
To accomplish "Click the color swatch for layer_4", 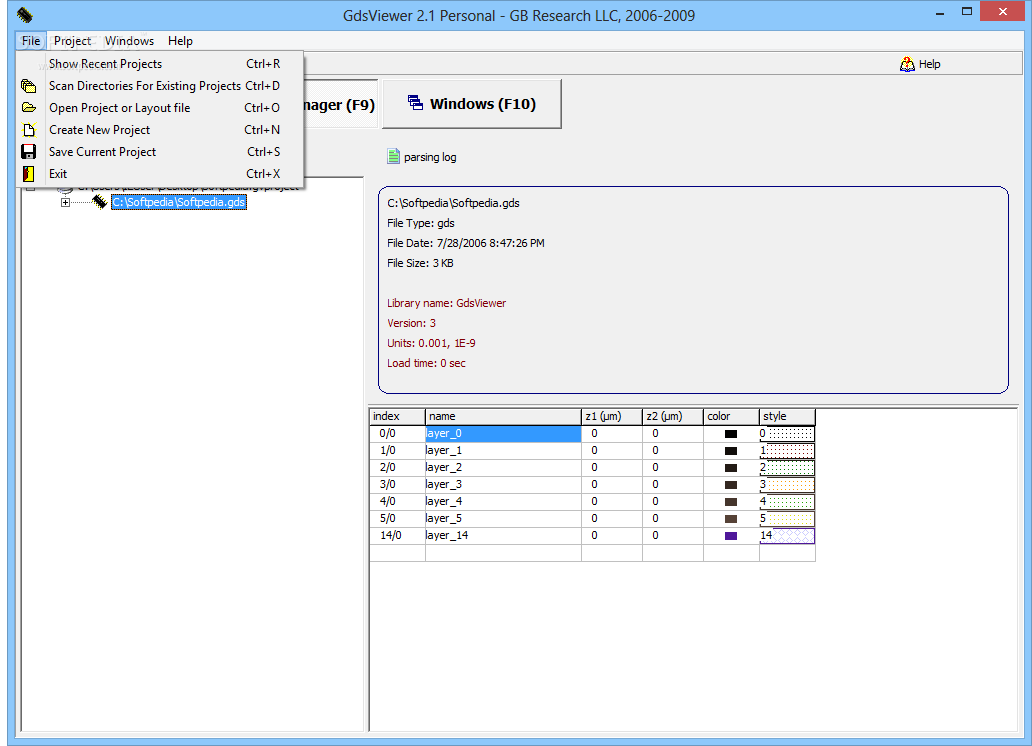I will 731,502.
